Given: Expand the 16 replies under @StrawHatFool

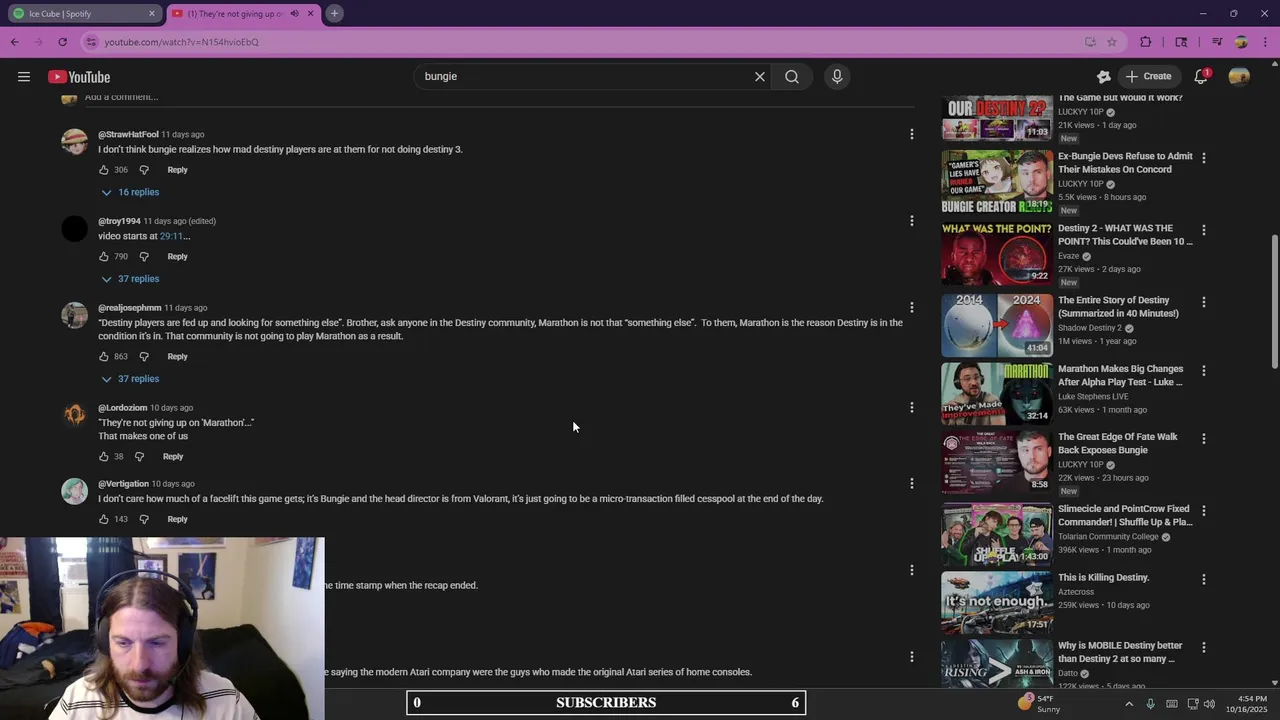Looking at the screenshot, I should coord(129,192).
